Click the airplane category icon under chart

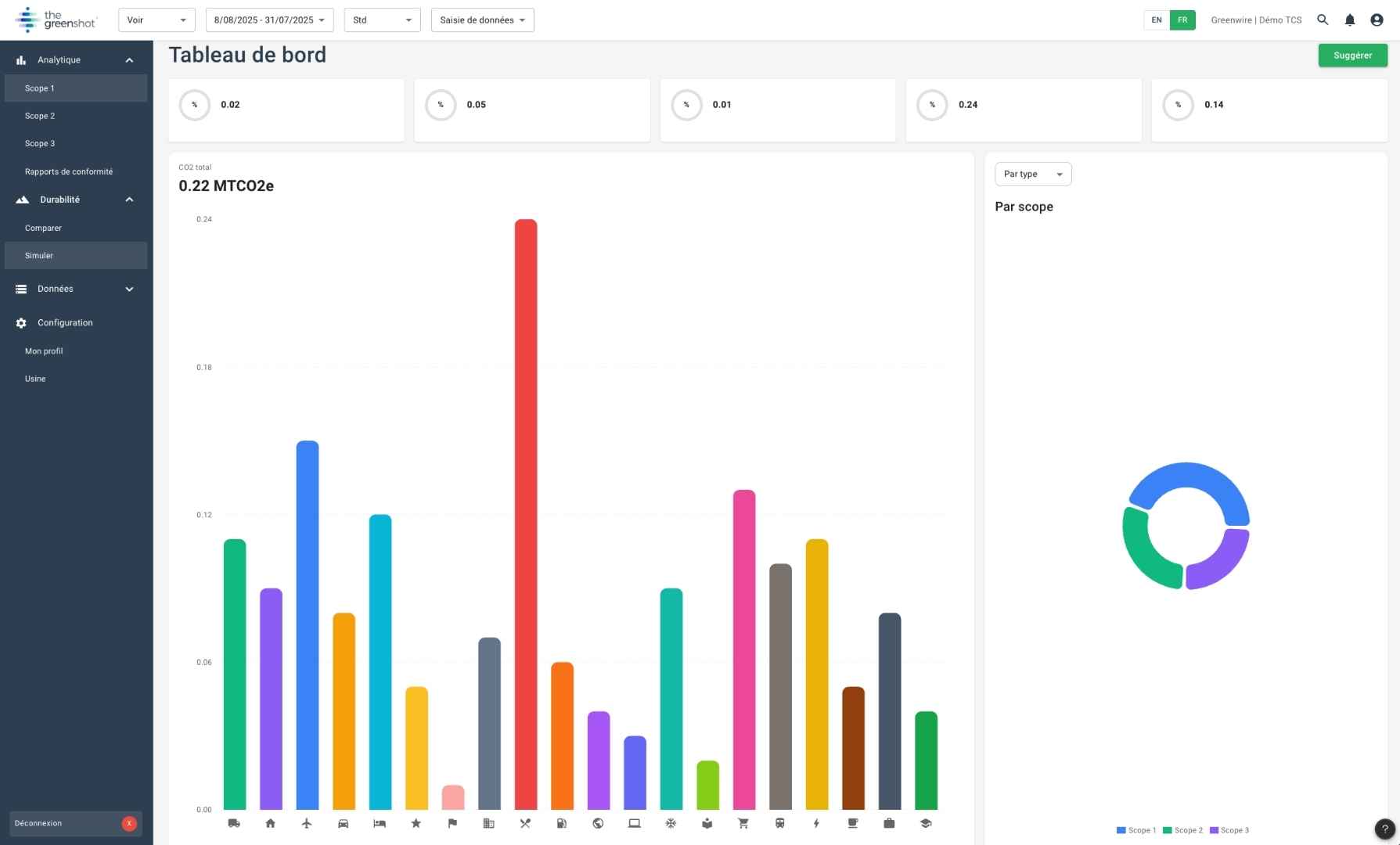307,823
